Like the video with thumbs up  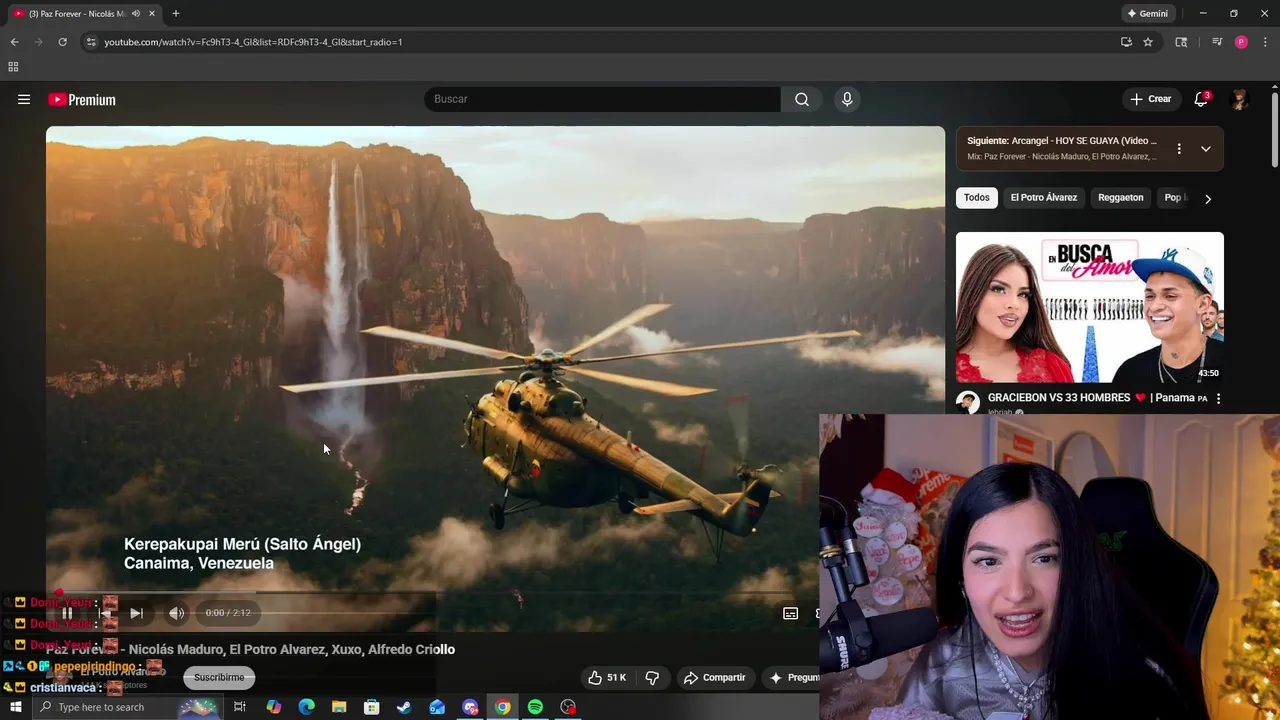[x=595, y=677]
